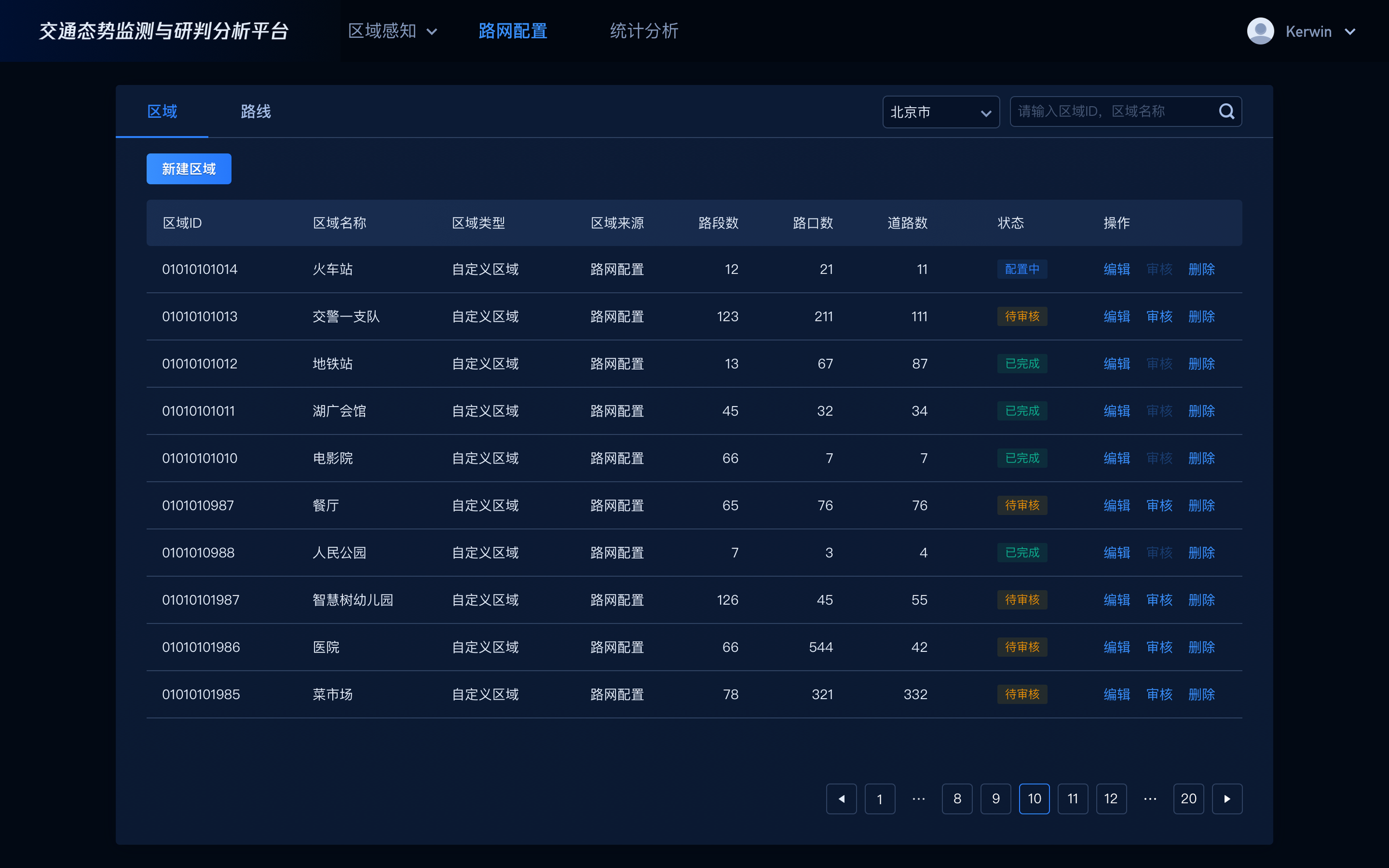Jump to last page 20
Viewport: 1389px width, 868px height.
tap(1188, 799)
